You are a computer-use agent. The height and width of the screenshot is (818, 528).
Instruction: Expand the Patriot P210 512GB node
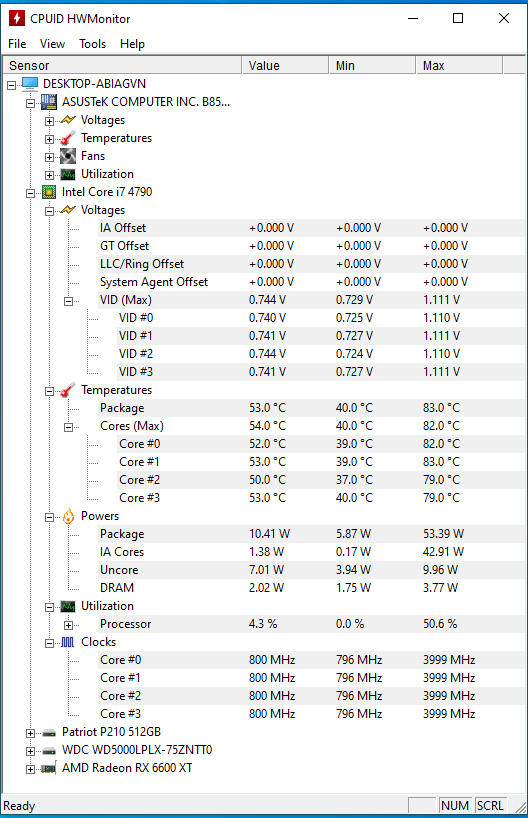click(30, 733)
